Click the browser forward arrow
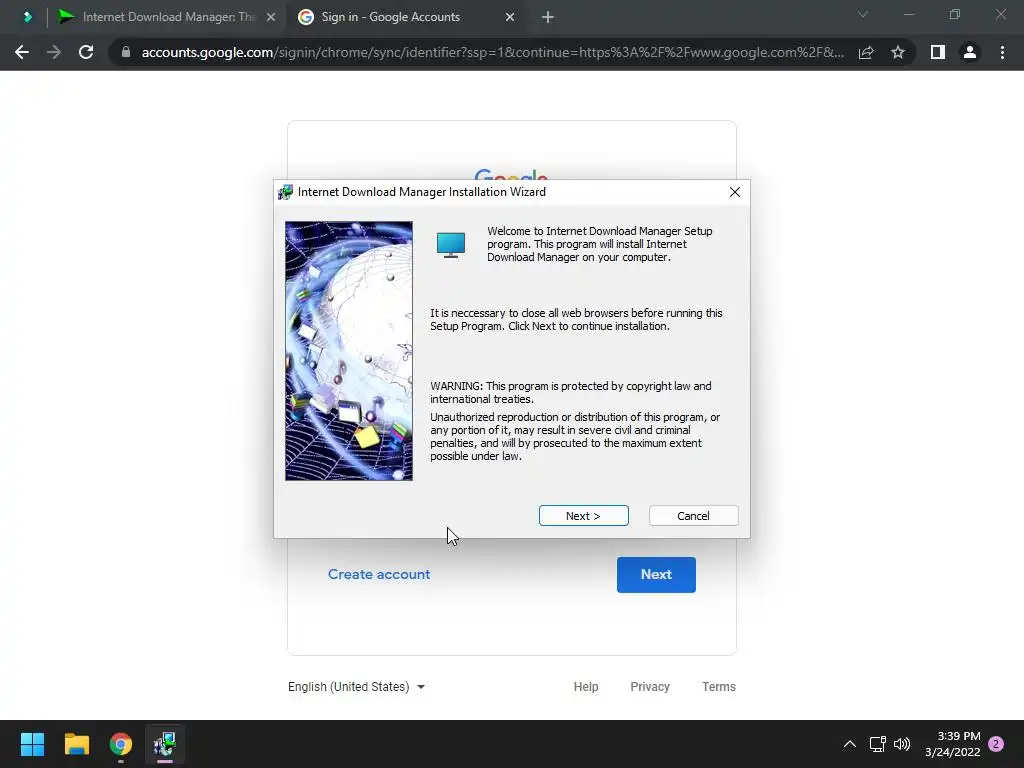 [54, 52]
